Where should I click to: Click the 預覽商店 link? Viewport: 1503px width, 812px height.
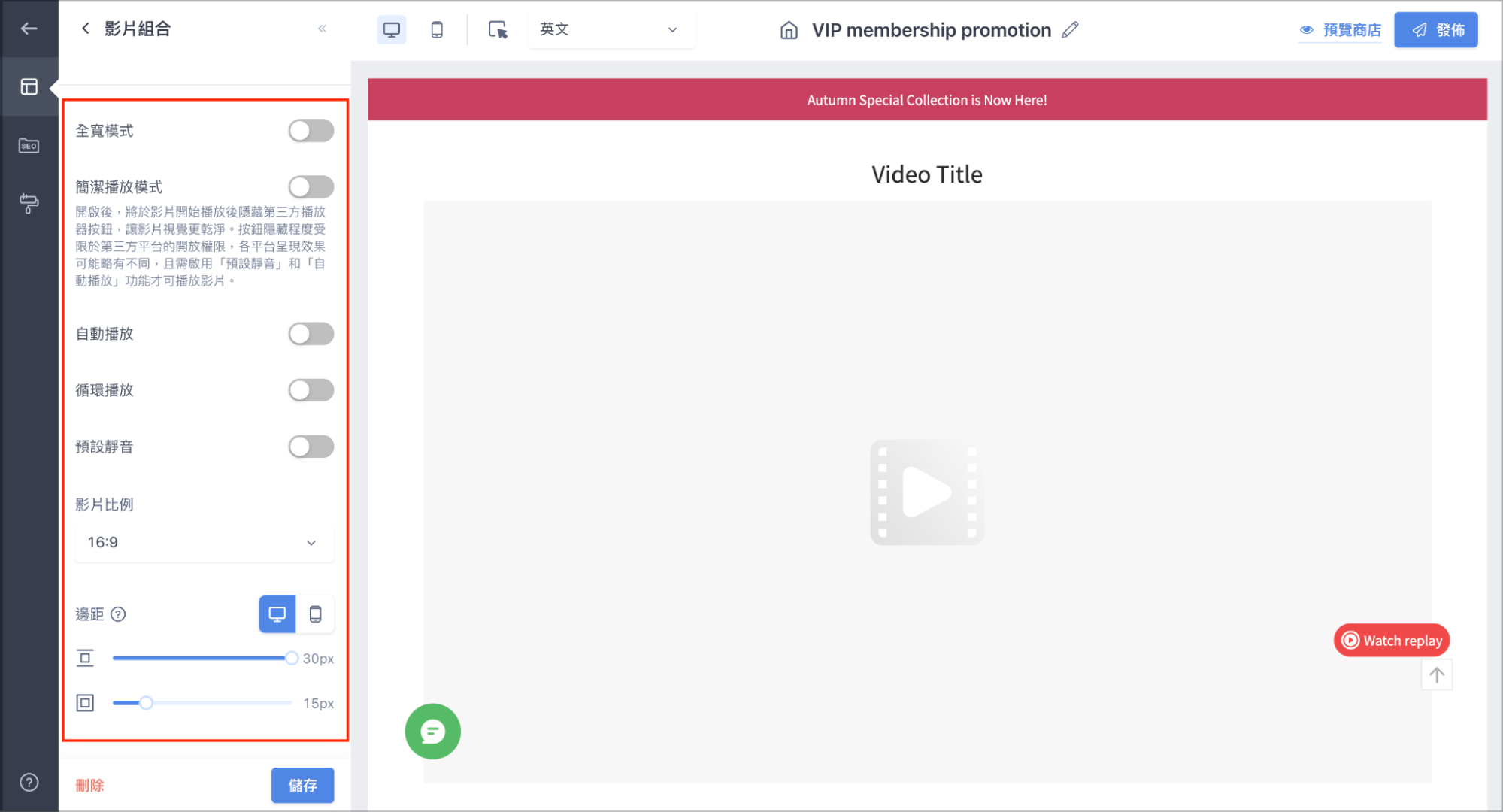1341,30
